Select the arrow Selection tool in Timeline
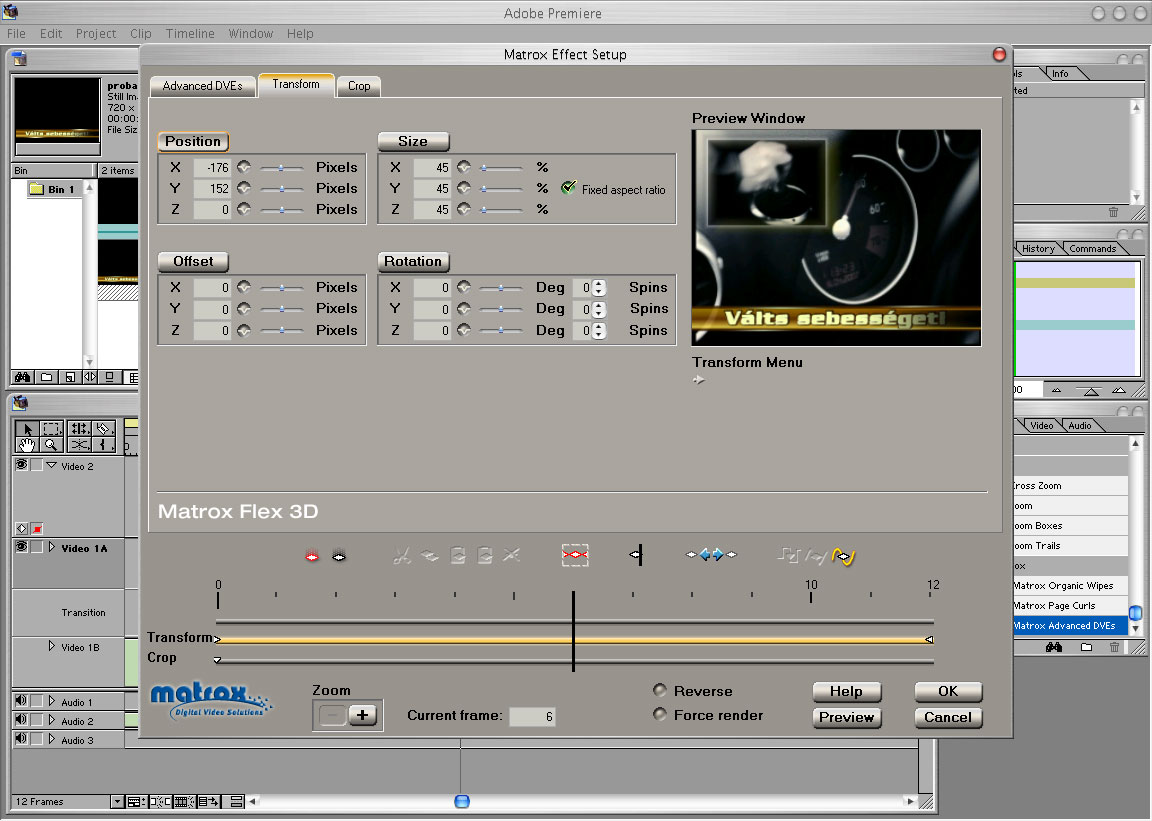 coord(28,429)
